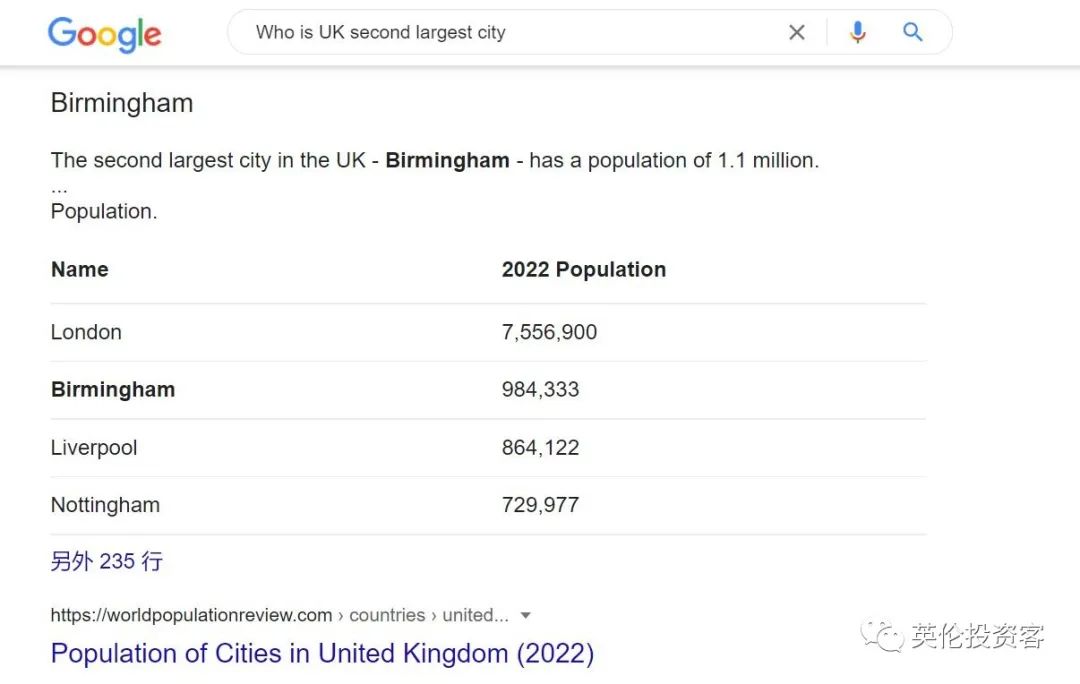Click the snippet text about 1.1 million

[434, 160]
